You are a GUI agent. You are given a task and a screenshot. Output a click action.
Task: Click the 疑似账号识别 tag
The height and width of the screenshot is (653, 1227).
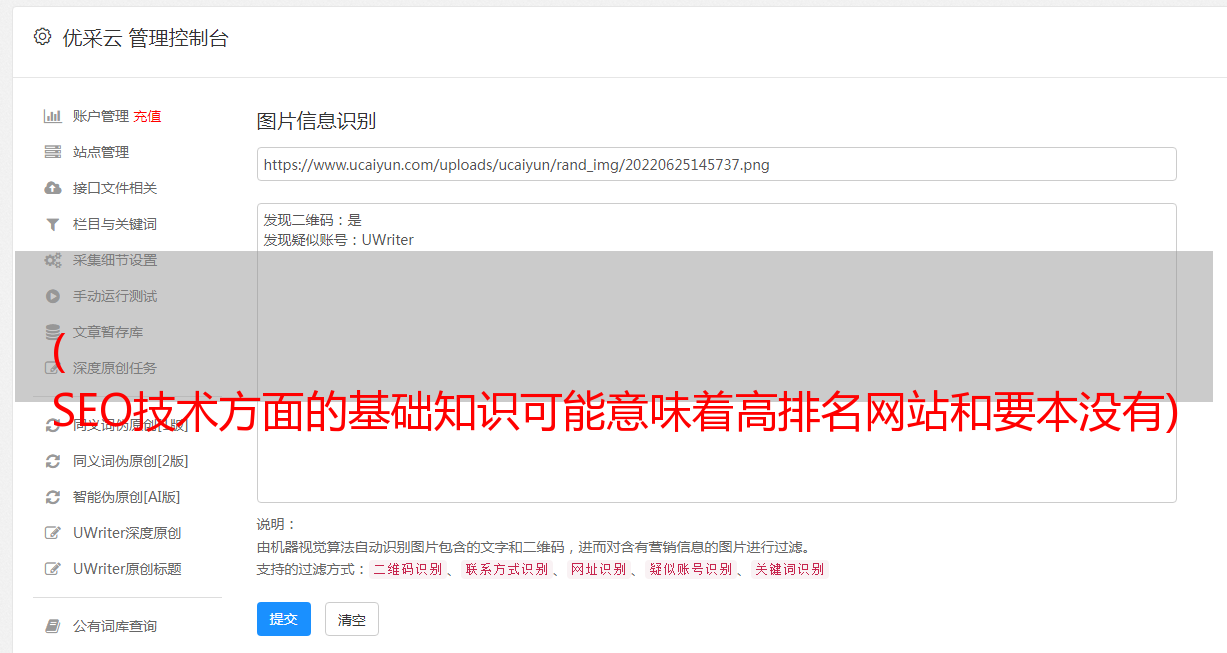pos(690,569)
